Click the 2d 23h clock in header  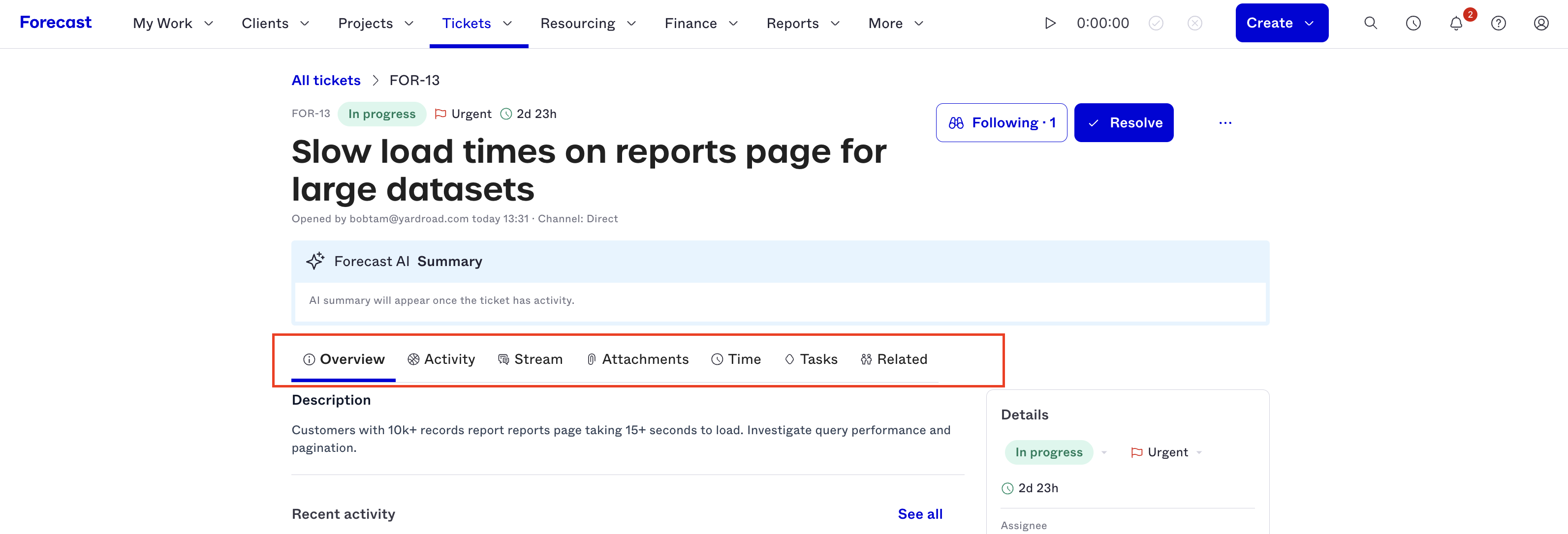pos(528,114)
